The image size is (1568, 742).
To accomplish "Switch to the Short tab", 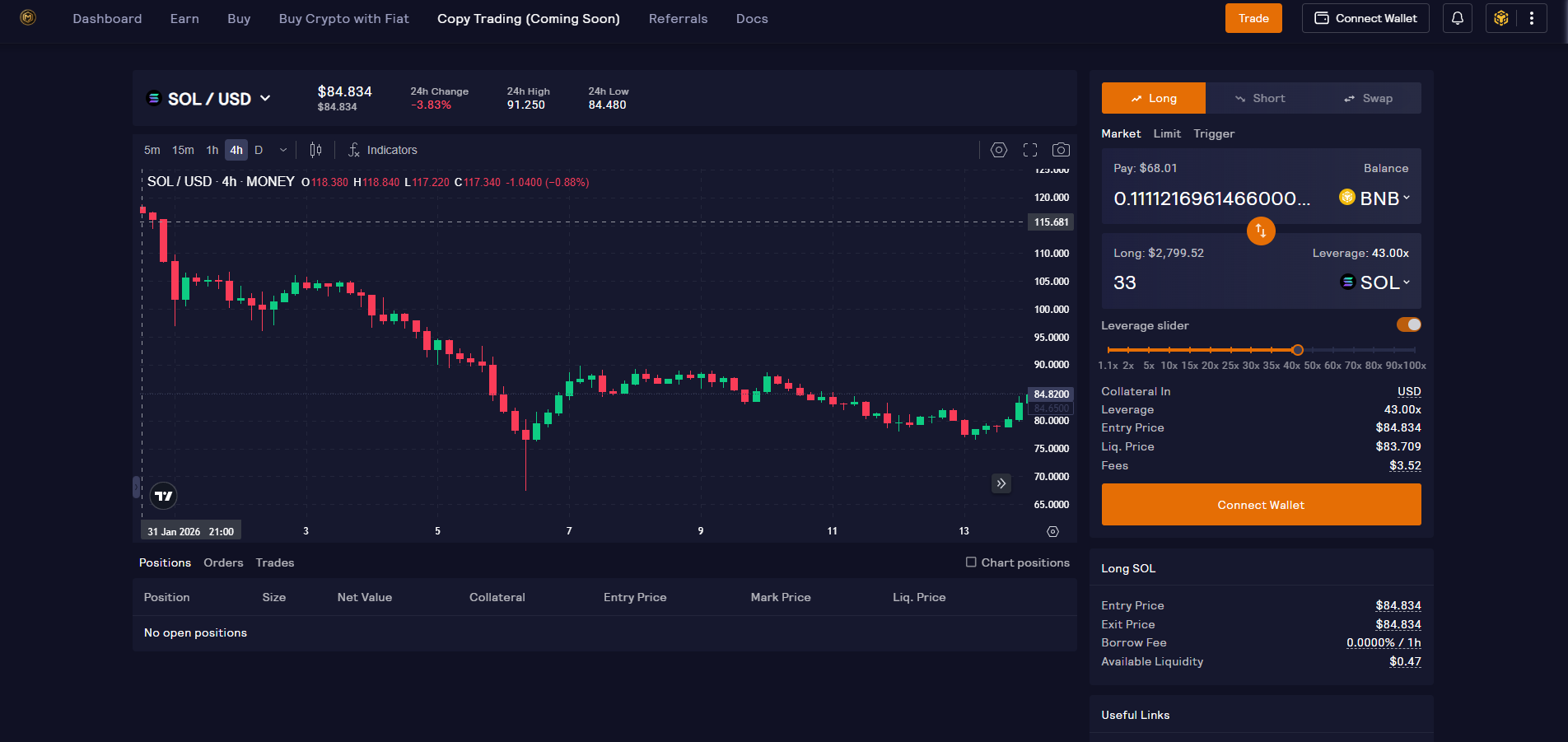I will [x=1259, y=98].
